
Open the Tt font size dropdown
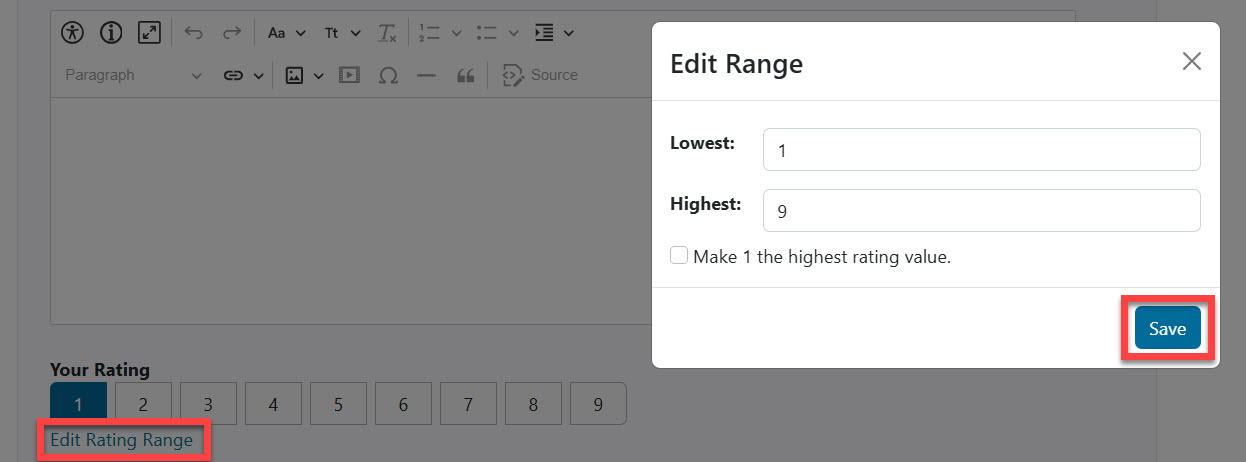tap(342, 33)
